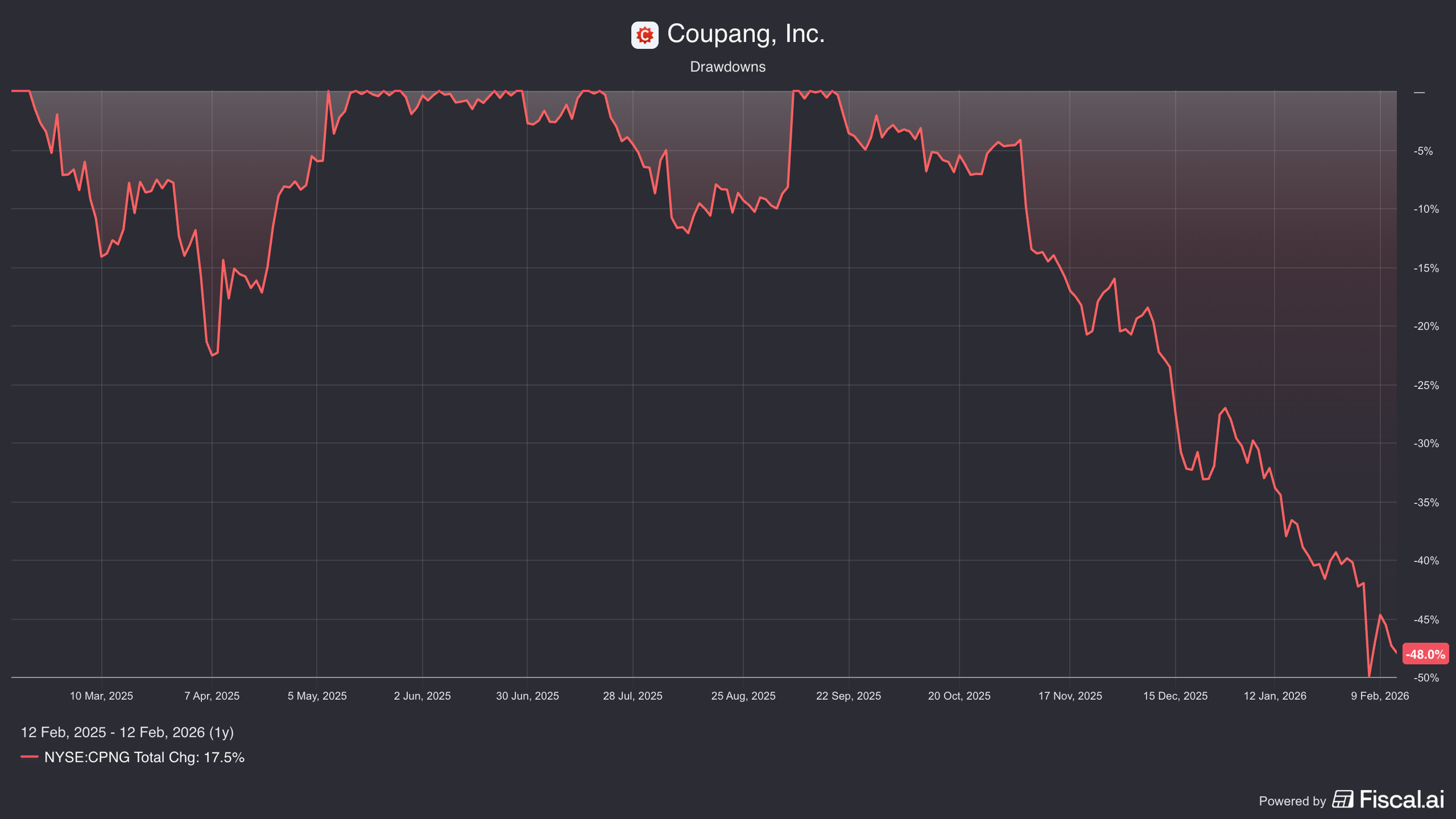Click the 10 Mar, 2025 axis label
The height and width of the screenshot is (819, 1456).
101,696
